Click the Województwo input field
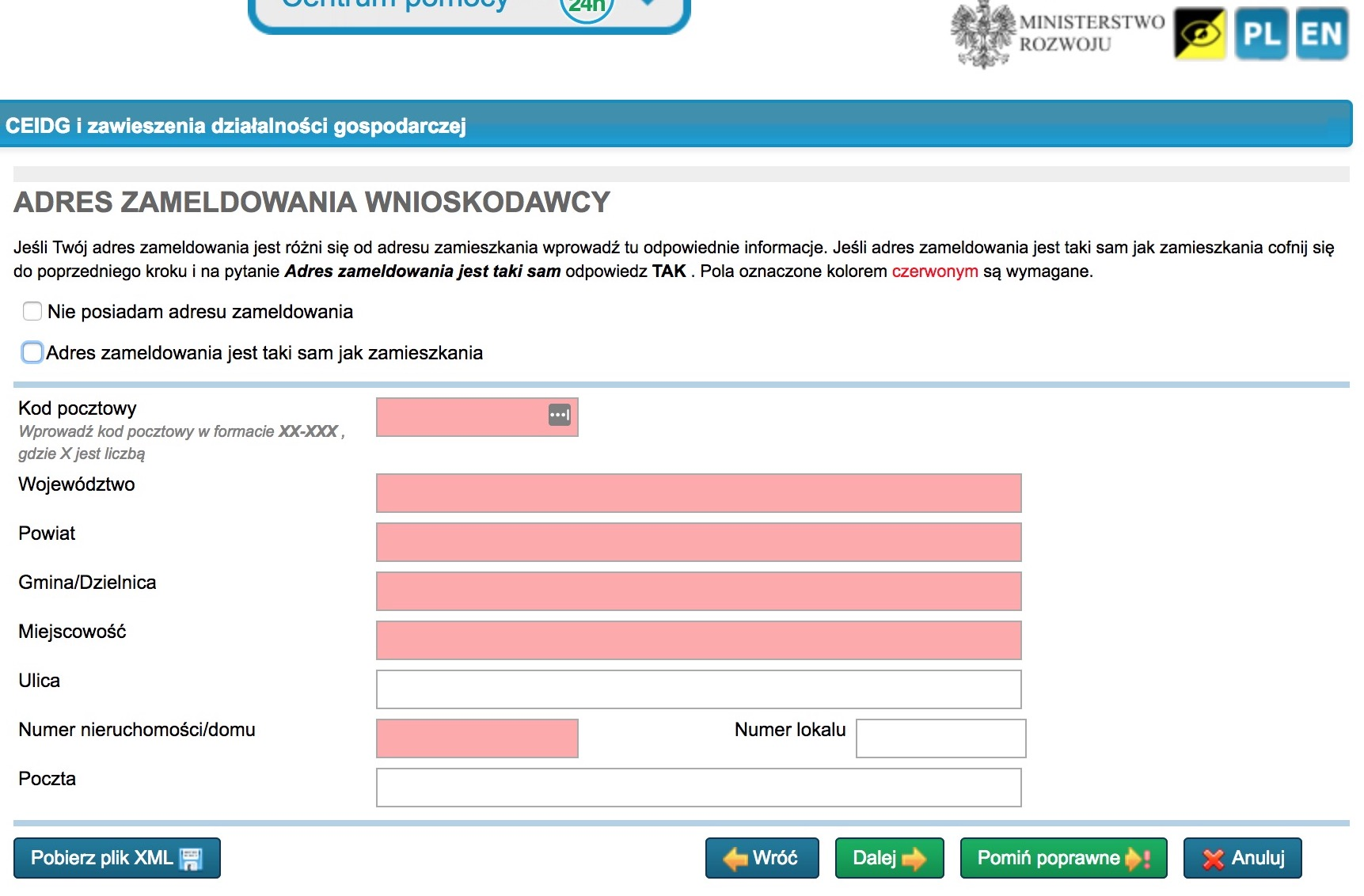Viewport: 1364px width, 896px height. point(698,493)
